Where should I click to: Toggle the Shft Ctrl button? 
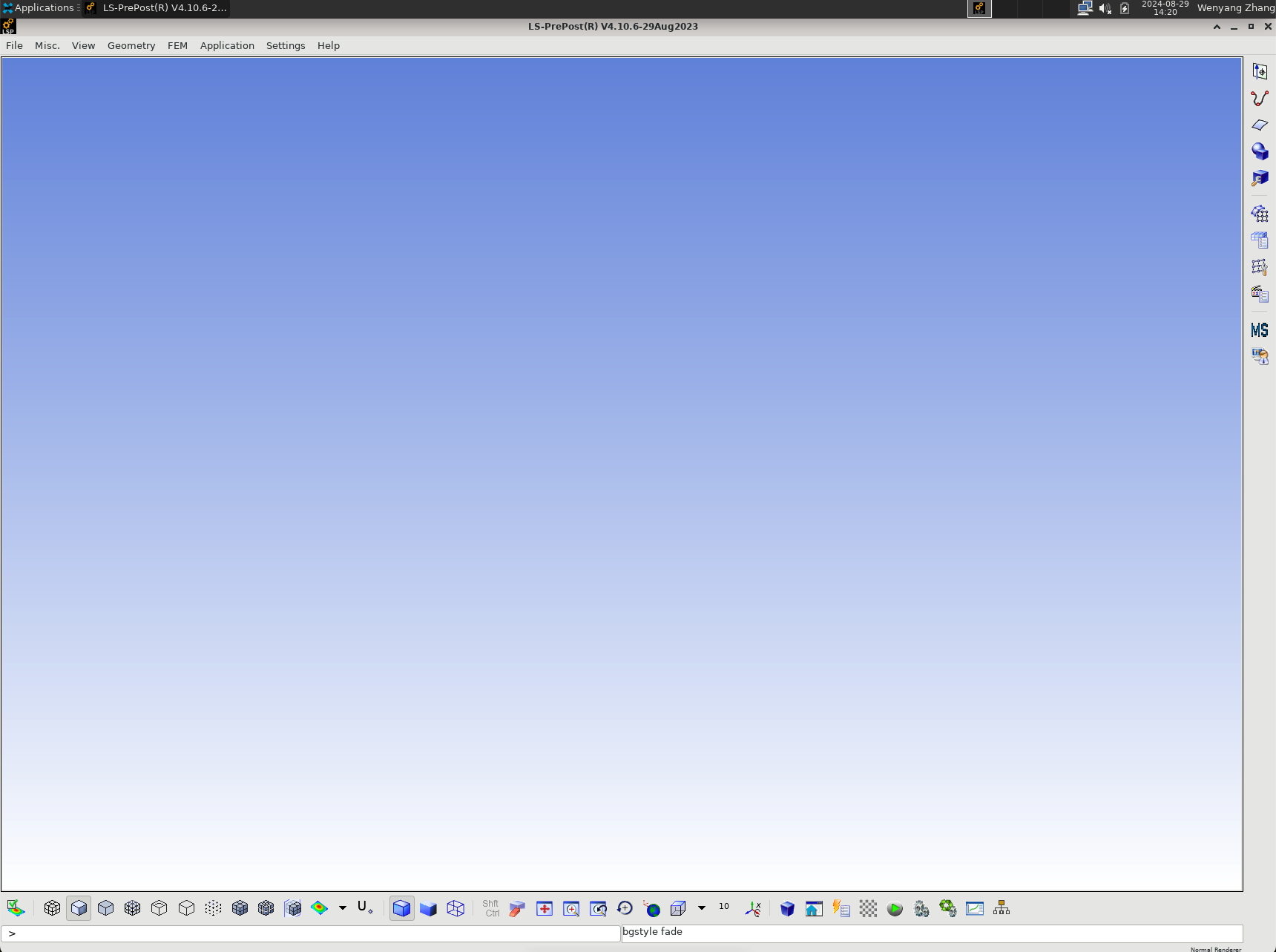coord(490,908)
